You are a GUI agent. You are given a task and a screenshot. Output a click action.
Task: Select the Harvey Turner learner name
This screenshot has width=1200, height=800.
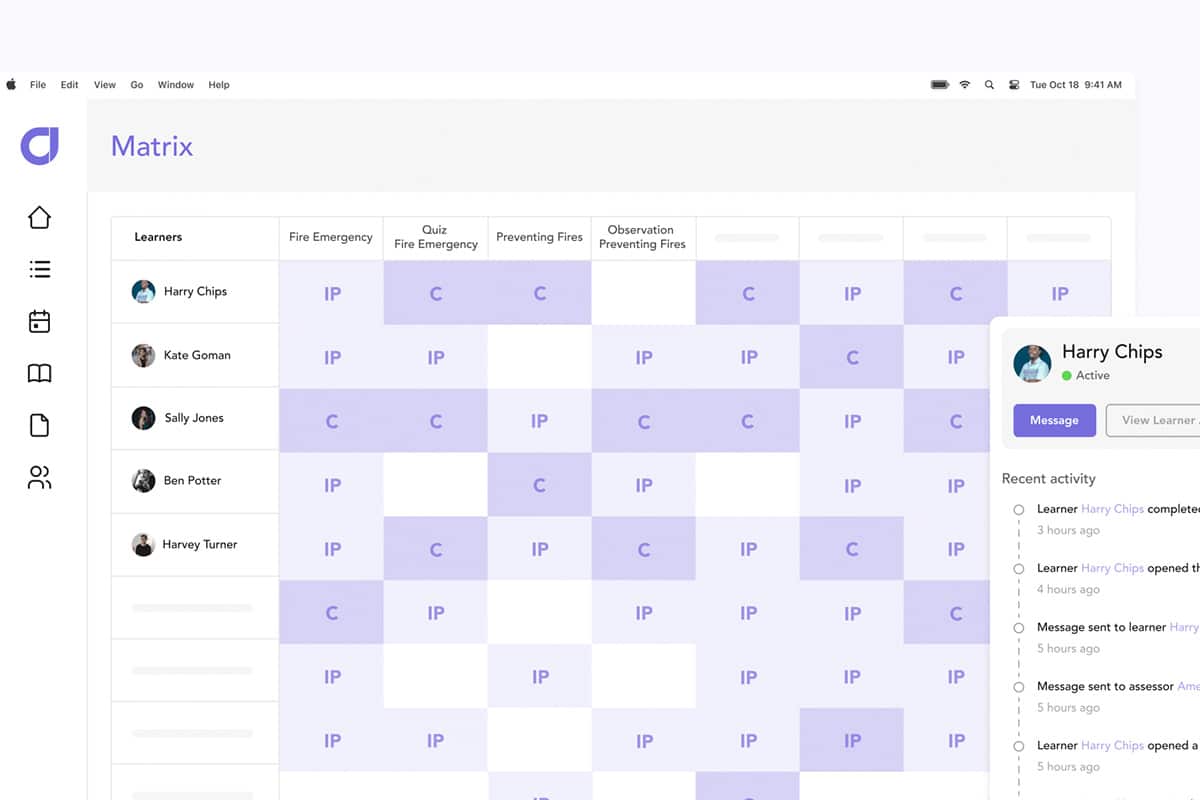200,545
